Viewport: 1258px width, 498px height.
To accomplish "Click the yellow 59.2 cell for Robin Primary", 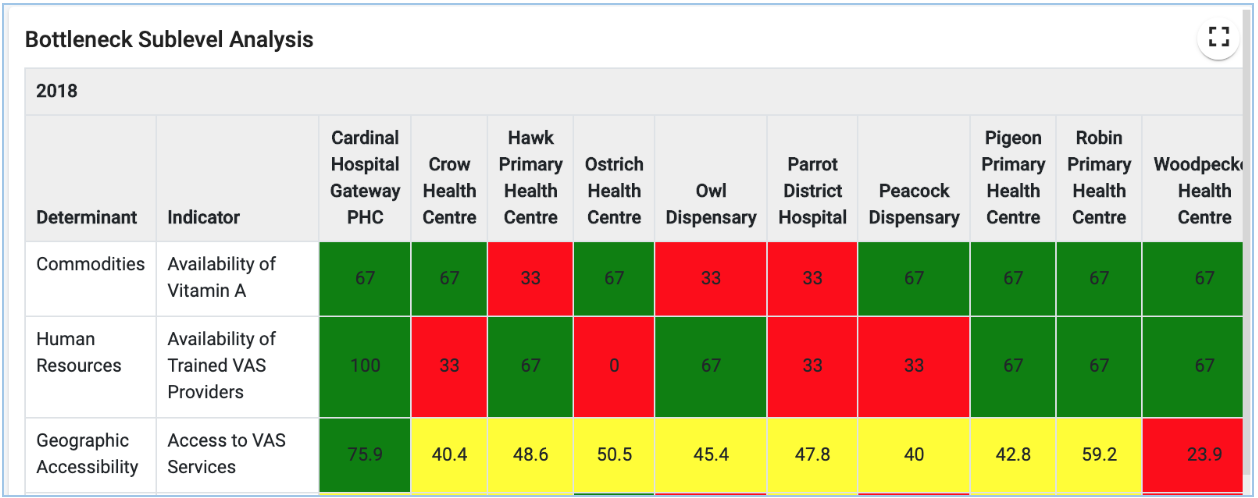I will coord(1099,455).
